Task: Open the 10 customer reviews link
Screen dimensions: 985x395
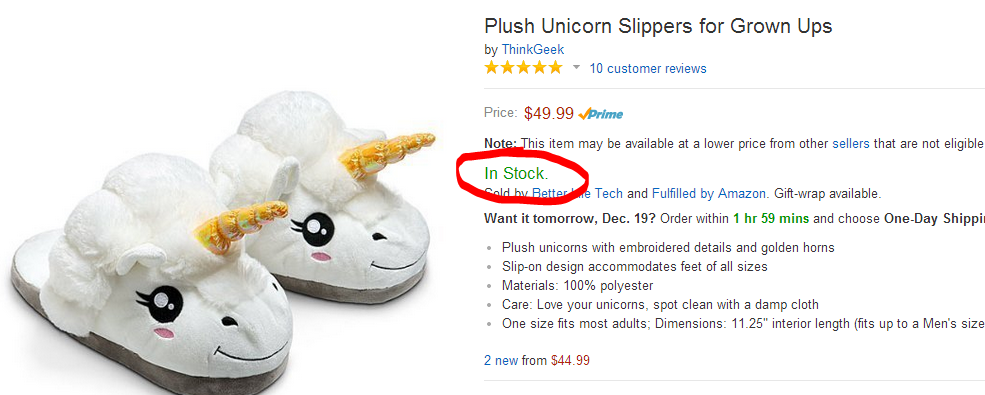Action: click(648, 68)
